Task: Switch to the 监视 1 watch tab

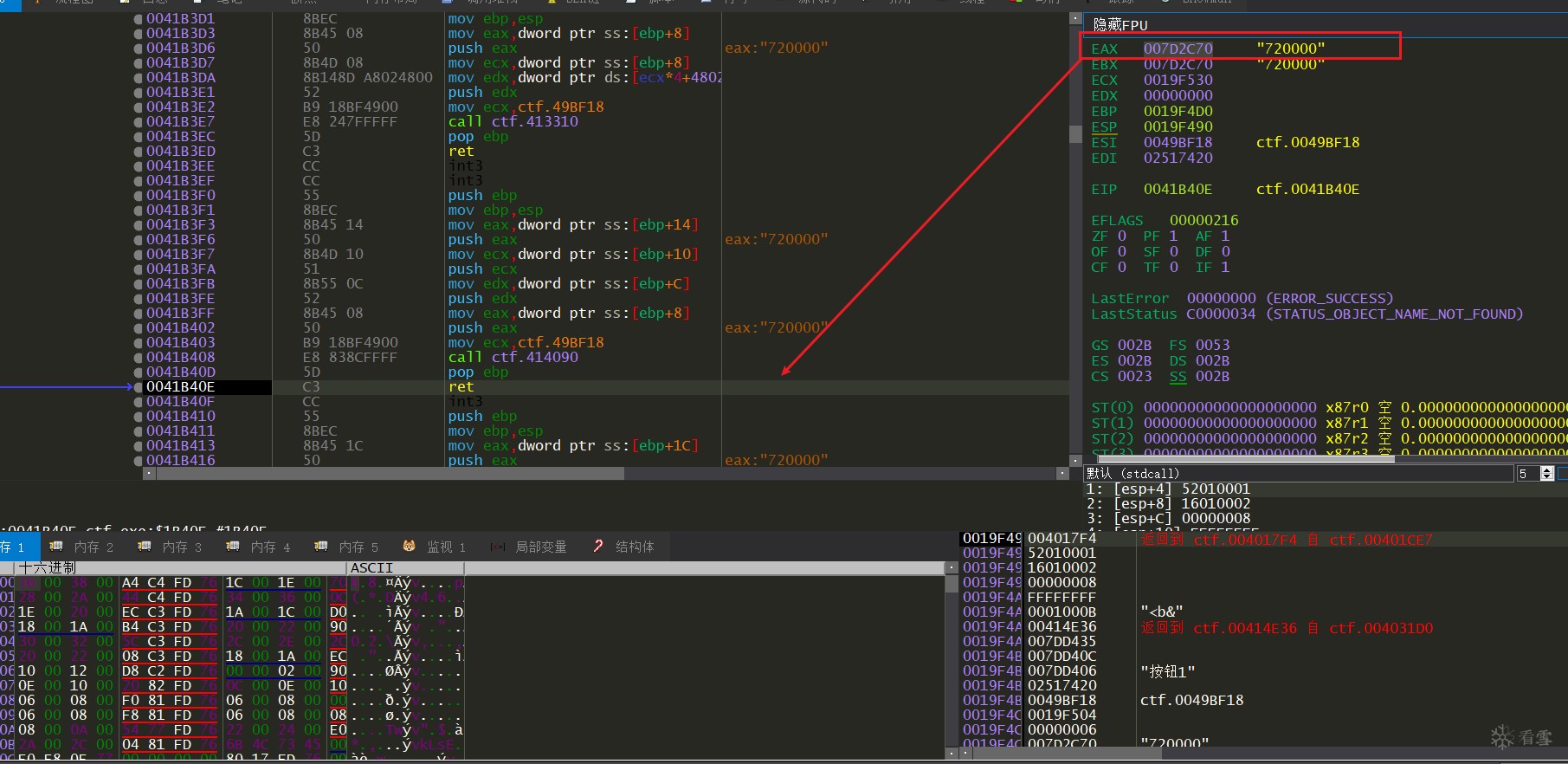Action: [435, 547]
